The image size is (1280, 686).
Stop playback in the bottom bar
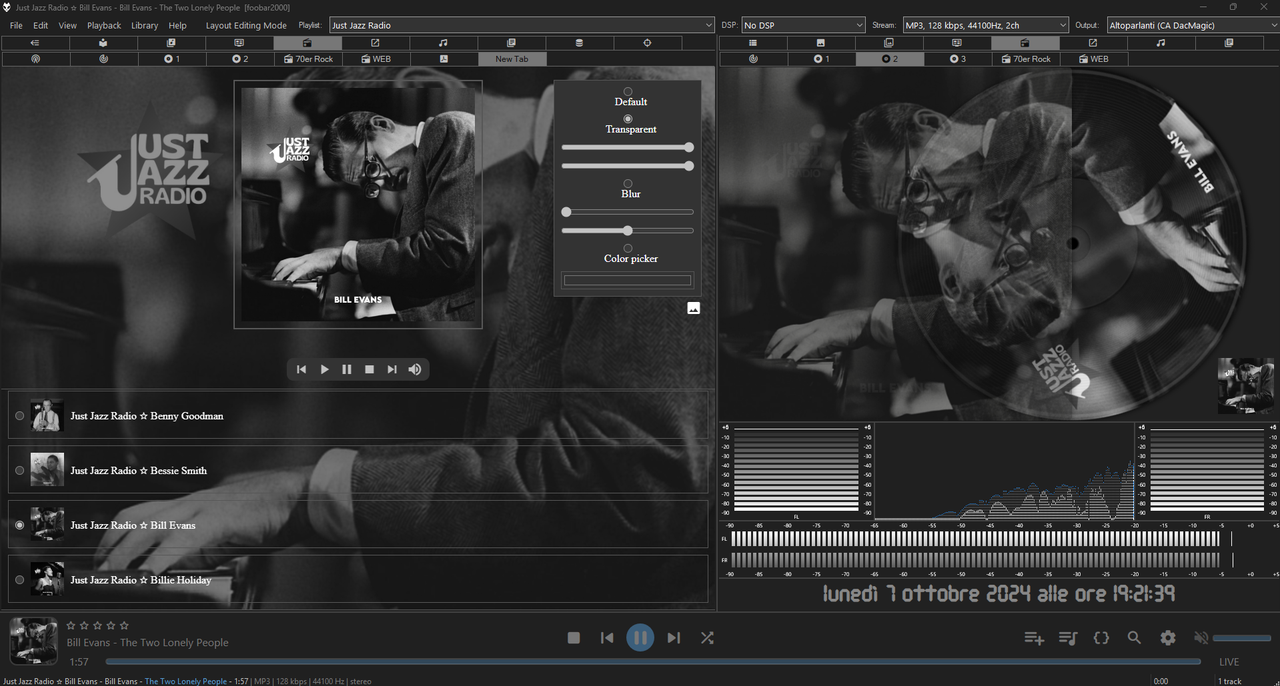(x=574, y=638)
